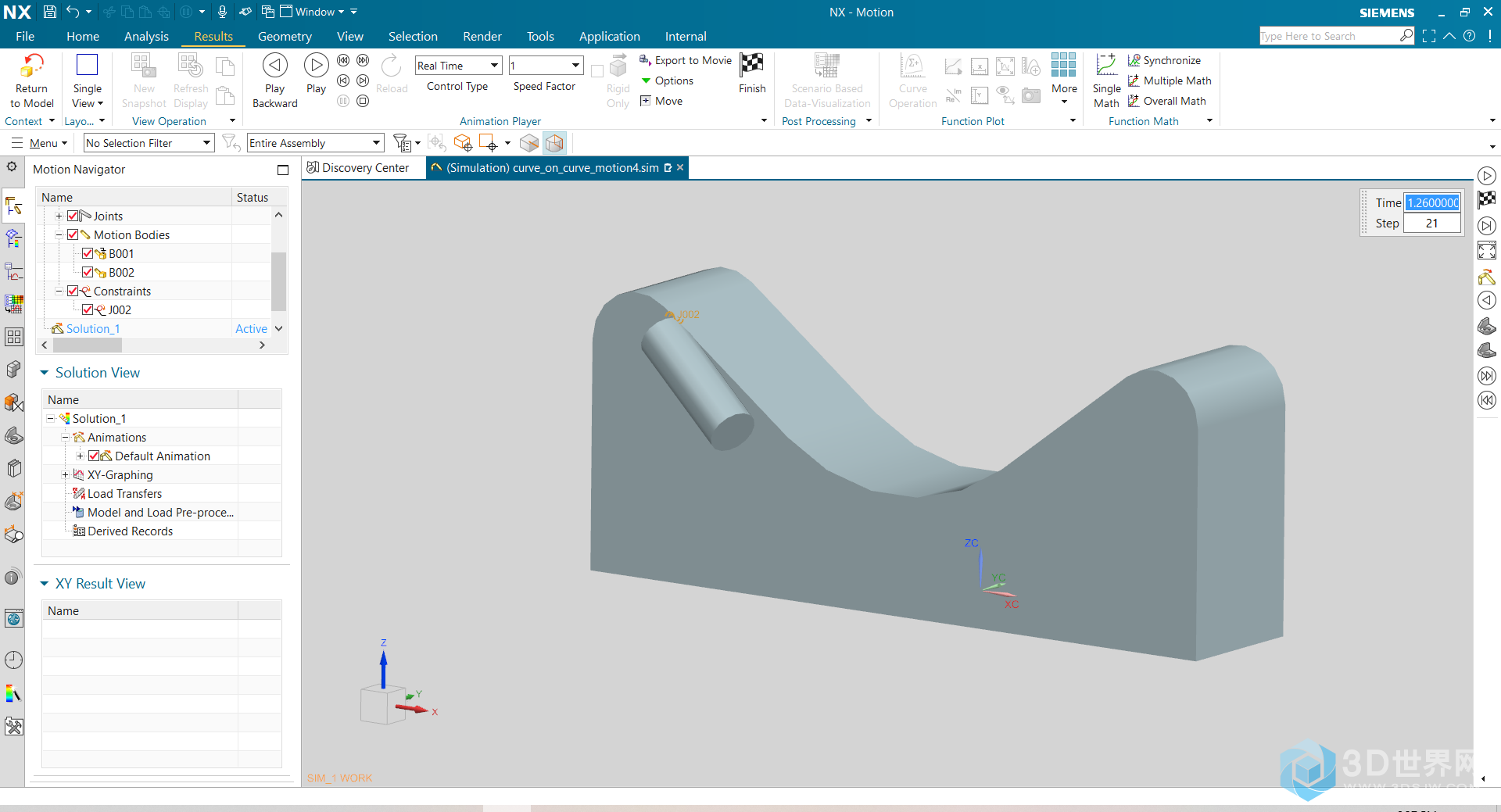Expand the Joints tree node
The image size is (1501, 812).
[x=59, y=216]
